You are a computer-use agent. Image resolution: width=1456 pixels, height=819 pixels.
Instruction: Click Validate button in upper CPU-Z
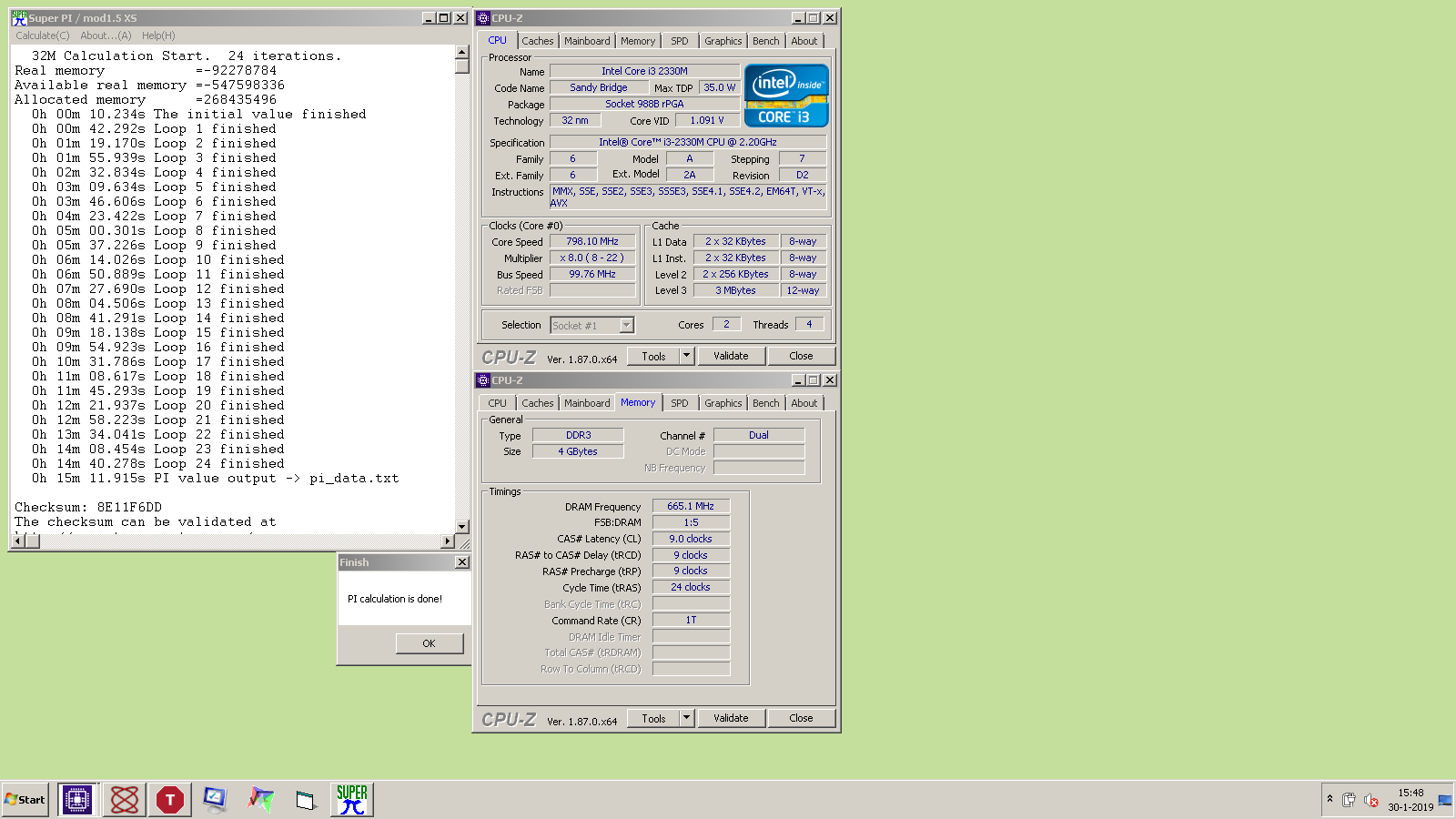(x=731, y=356)
